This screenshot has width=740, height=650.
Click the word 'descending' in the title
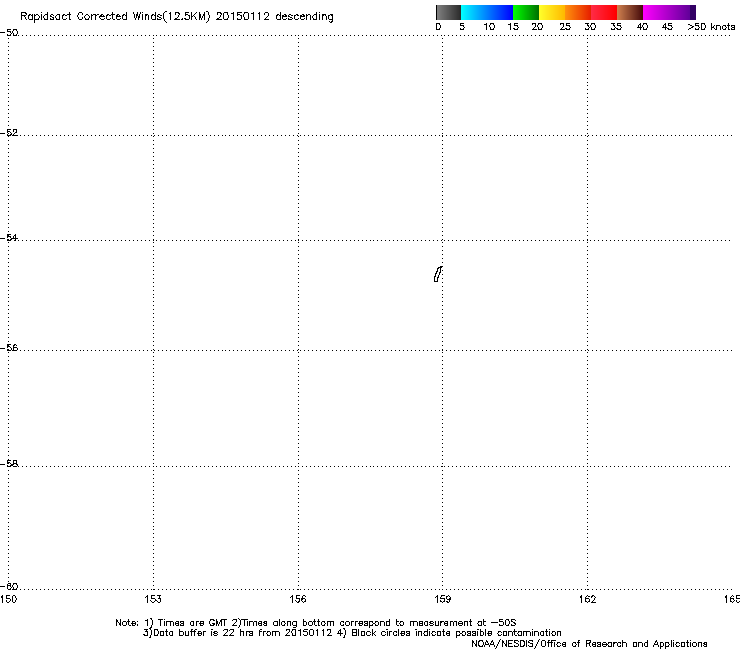(304, 17)
